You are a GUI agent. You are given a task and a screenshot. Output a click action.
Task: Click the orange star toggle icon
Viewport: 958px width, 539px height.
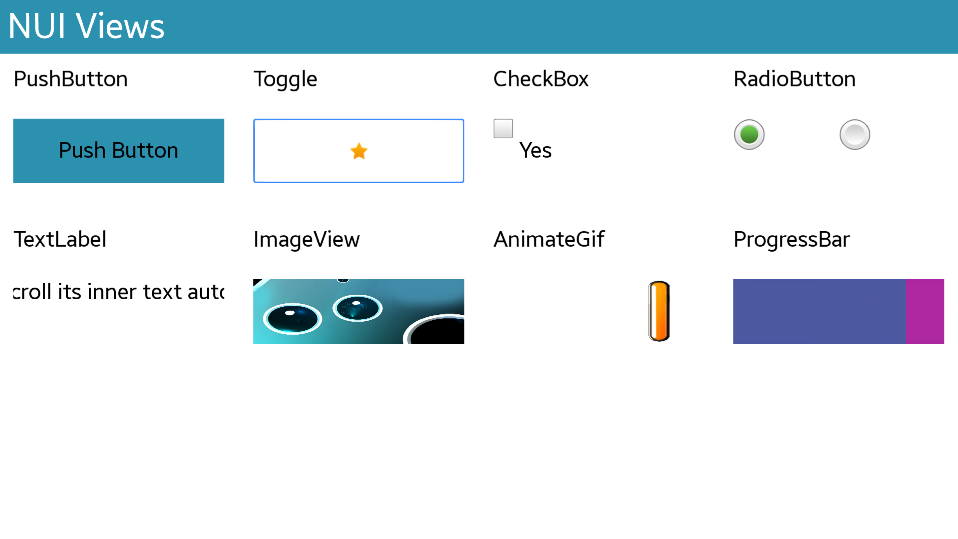(x=359, y=151)
